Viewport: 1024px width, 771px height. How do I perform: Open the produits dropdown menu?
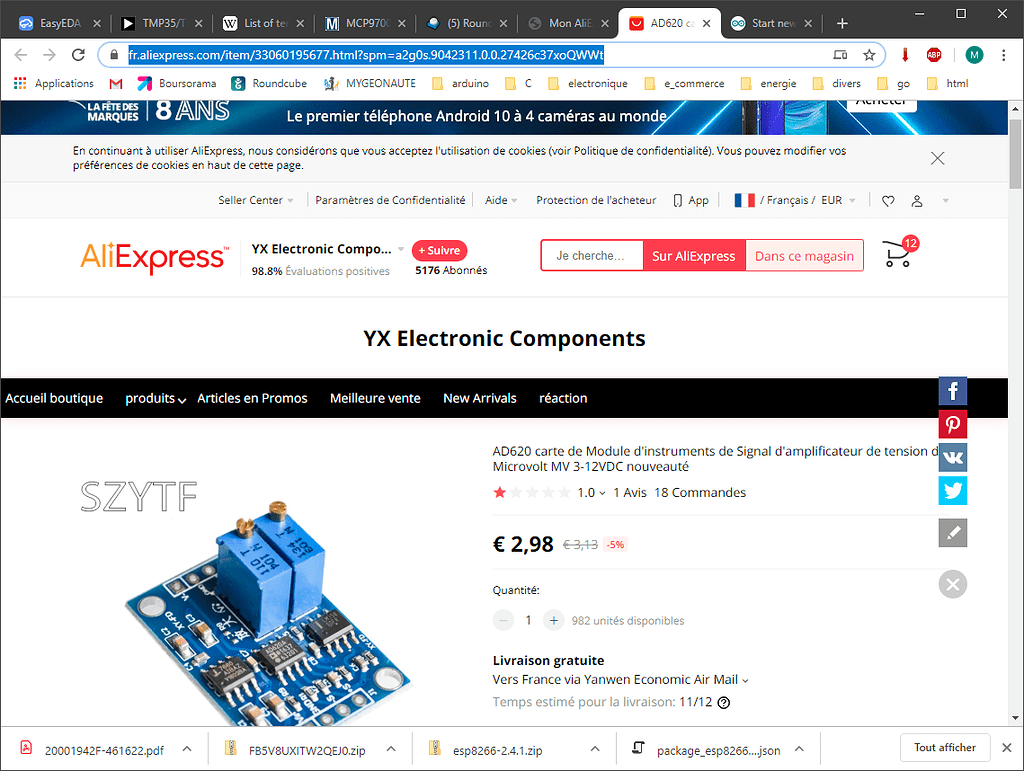155,398
